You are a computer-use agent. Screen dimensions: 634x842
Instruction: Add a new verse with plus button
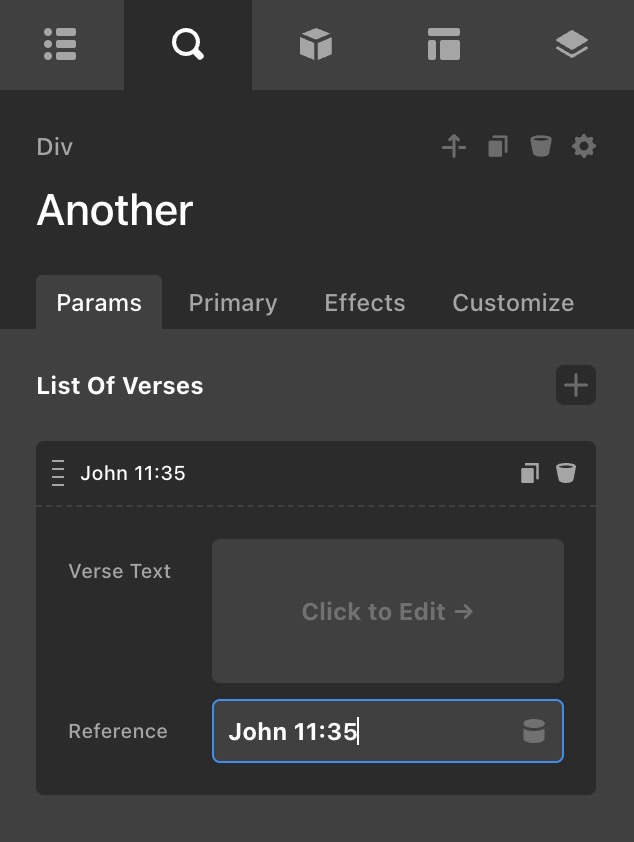(576, 385)
